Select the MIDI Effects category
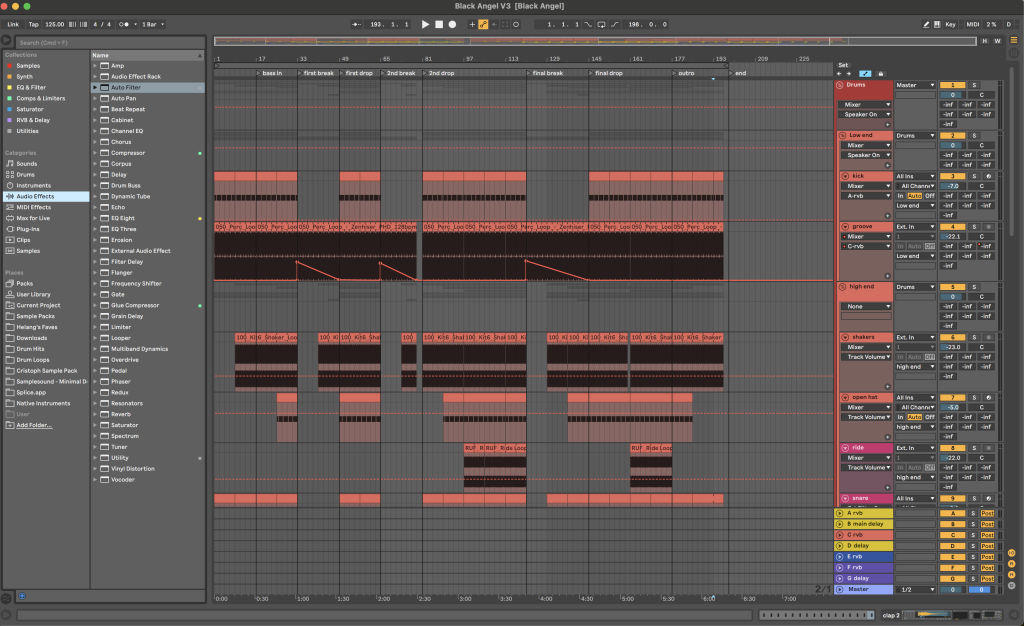Screen dimensions: 1024x626 coord(34,207)
